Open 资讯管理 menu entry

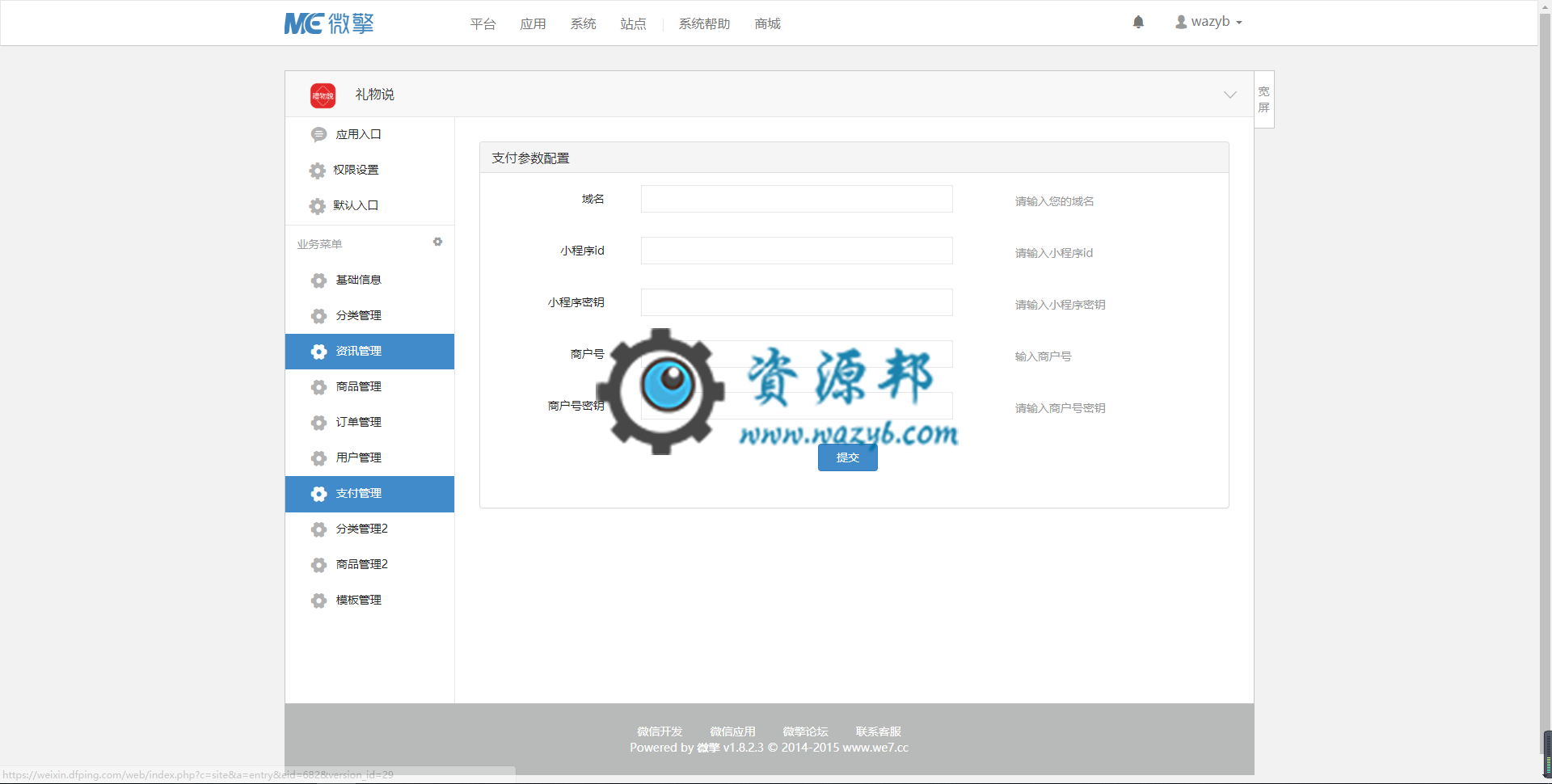tap(369, 352)
